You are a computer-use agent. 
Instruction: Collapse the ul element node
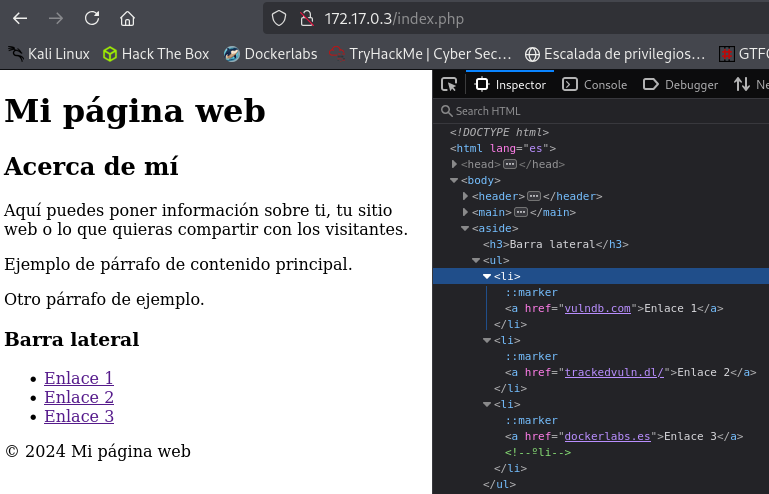pyautogui.click(x=476, y=260)
